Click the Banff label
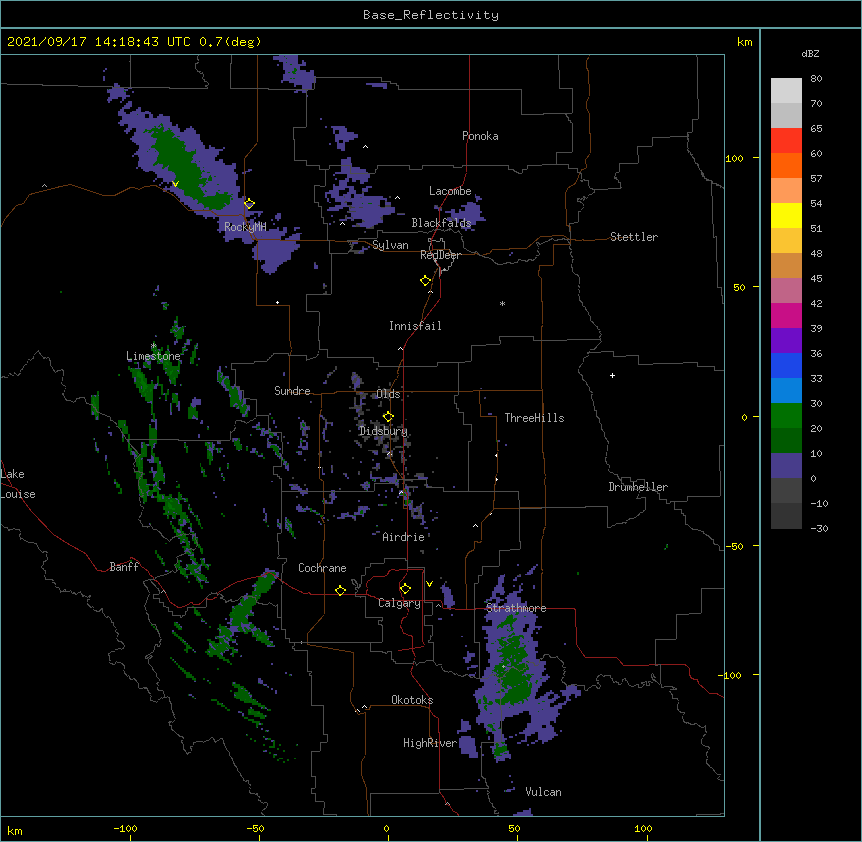The image size is (862, 842). coord(124,567)
